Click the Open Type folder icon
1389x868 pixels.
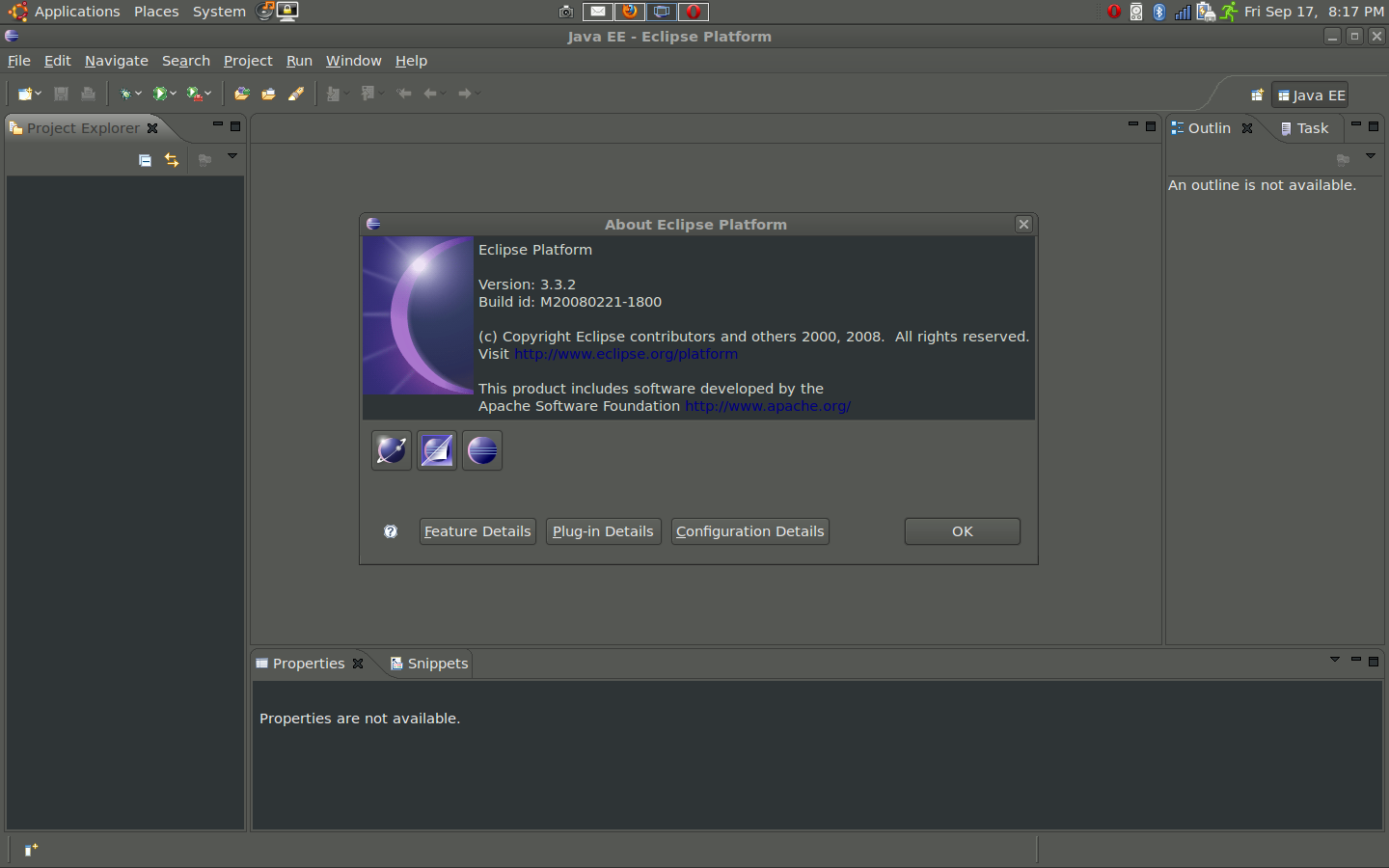coord(242,94)
